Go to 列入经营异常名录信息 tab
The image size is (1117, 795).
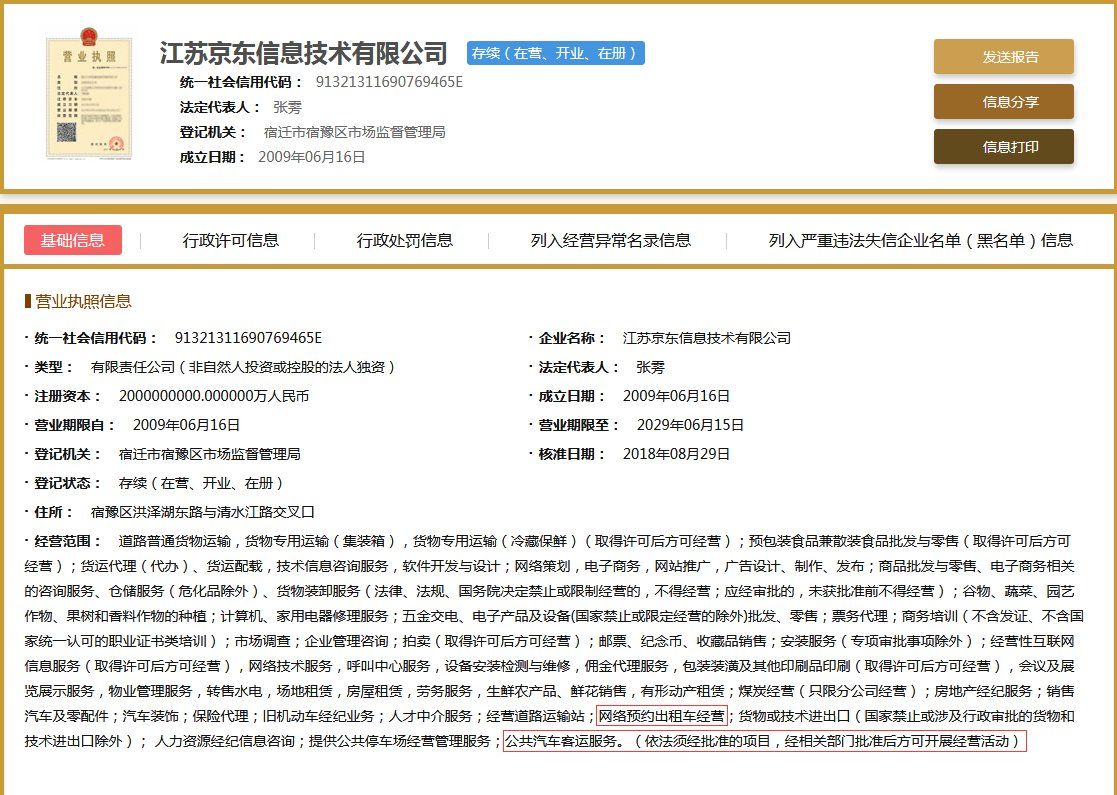[x=611, y=240]
